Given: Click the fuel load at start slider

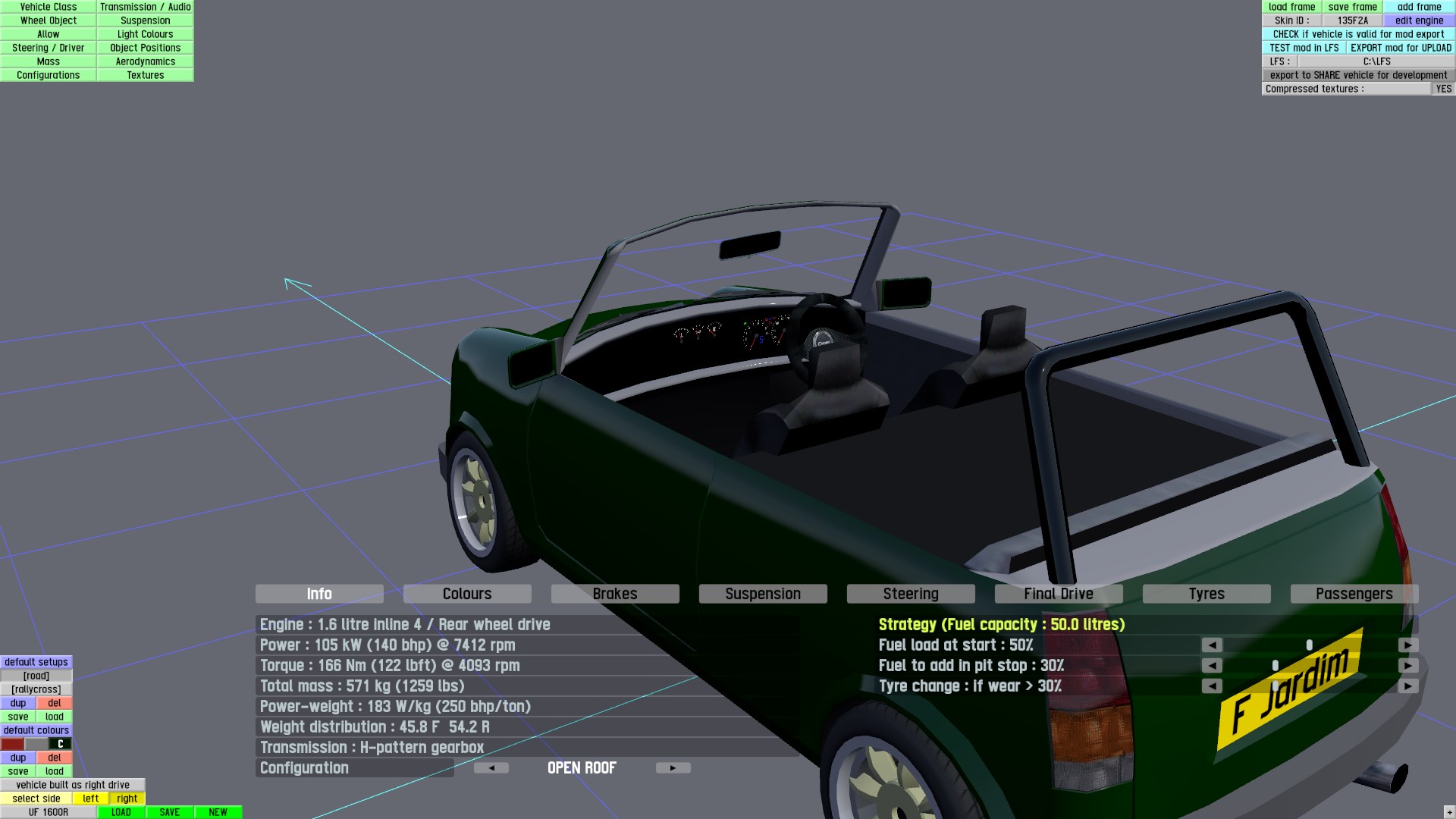Looking at the screenshot, I should [1309, 645].
